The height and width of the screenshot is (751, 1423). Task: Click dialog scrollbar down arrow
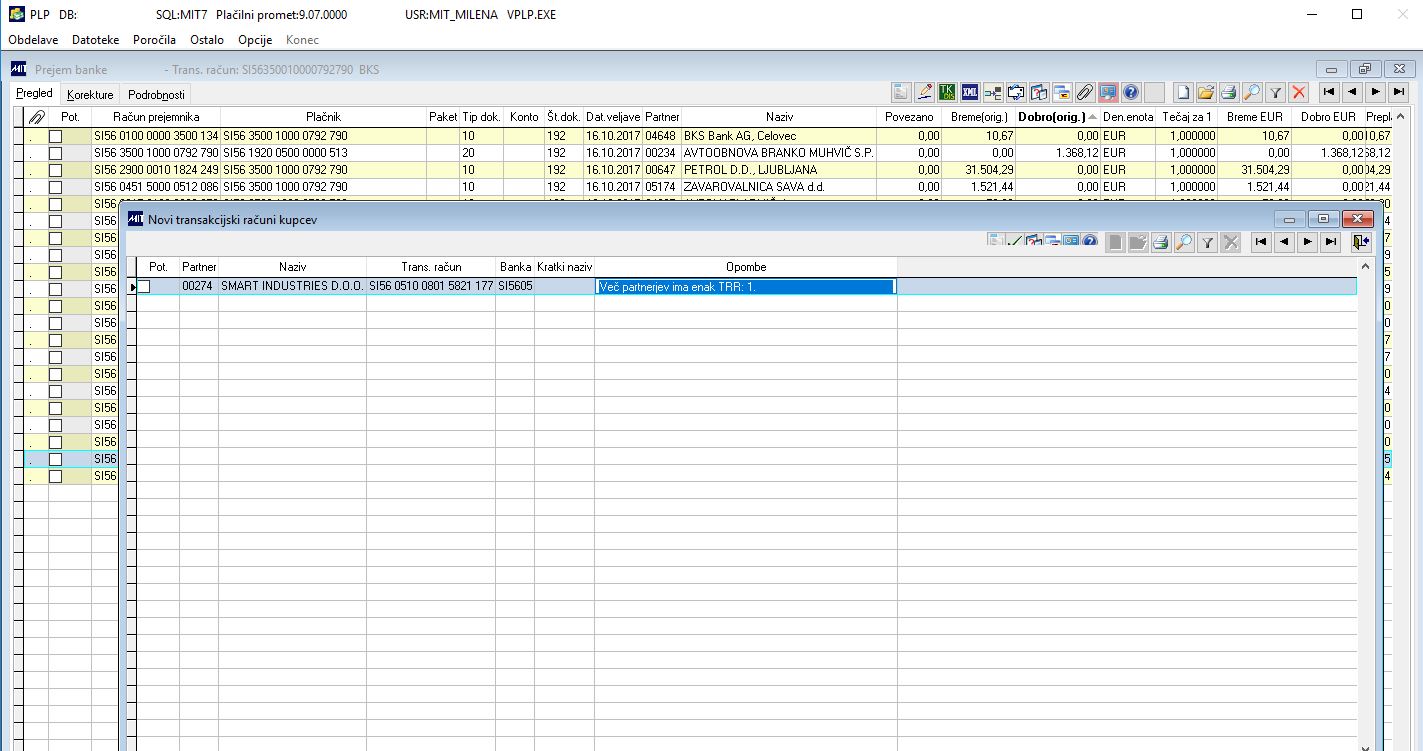tap(1366, 745)
